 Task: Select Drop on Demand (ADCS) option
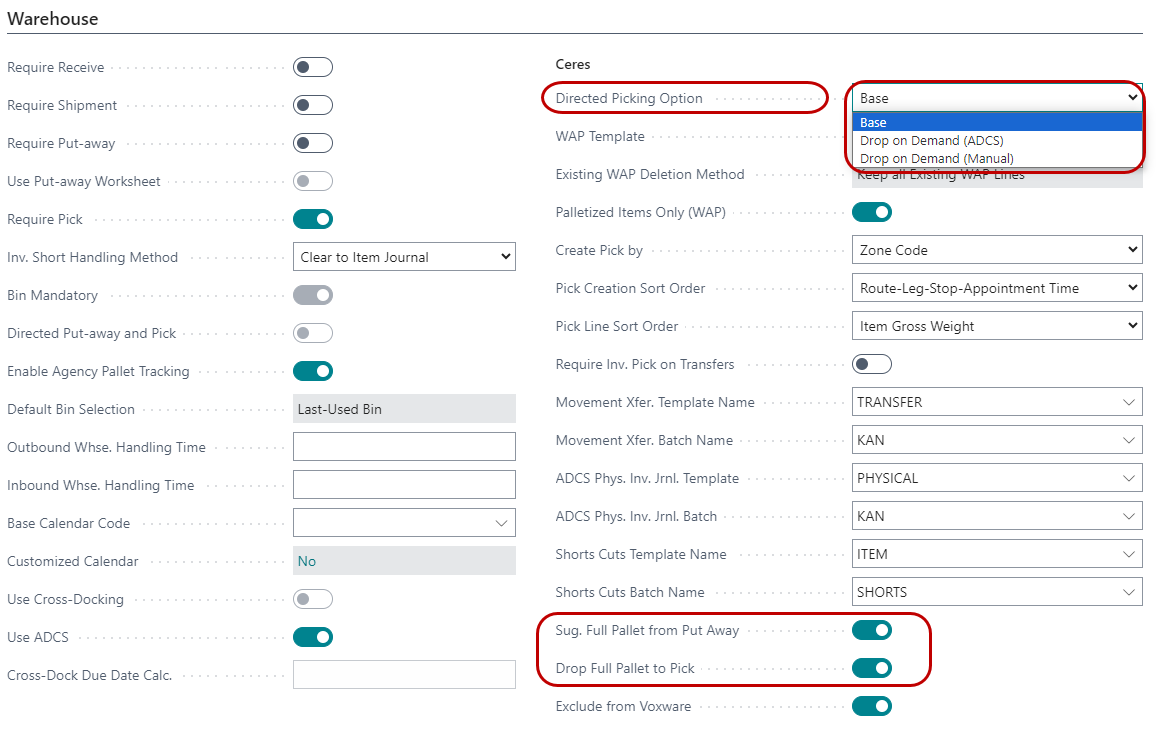pos(931,141)
